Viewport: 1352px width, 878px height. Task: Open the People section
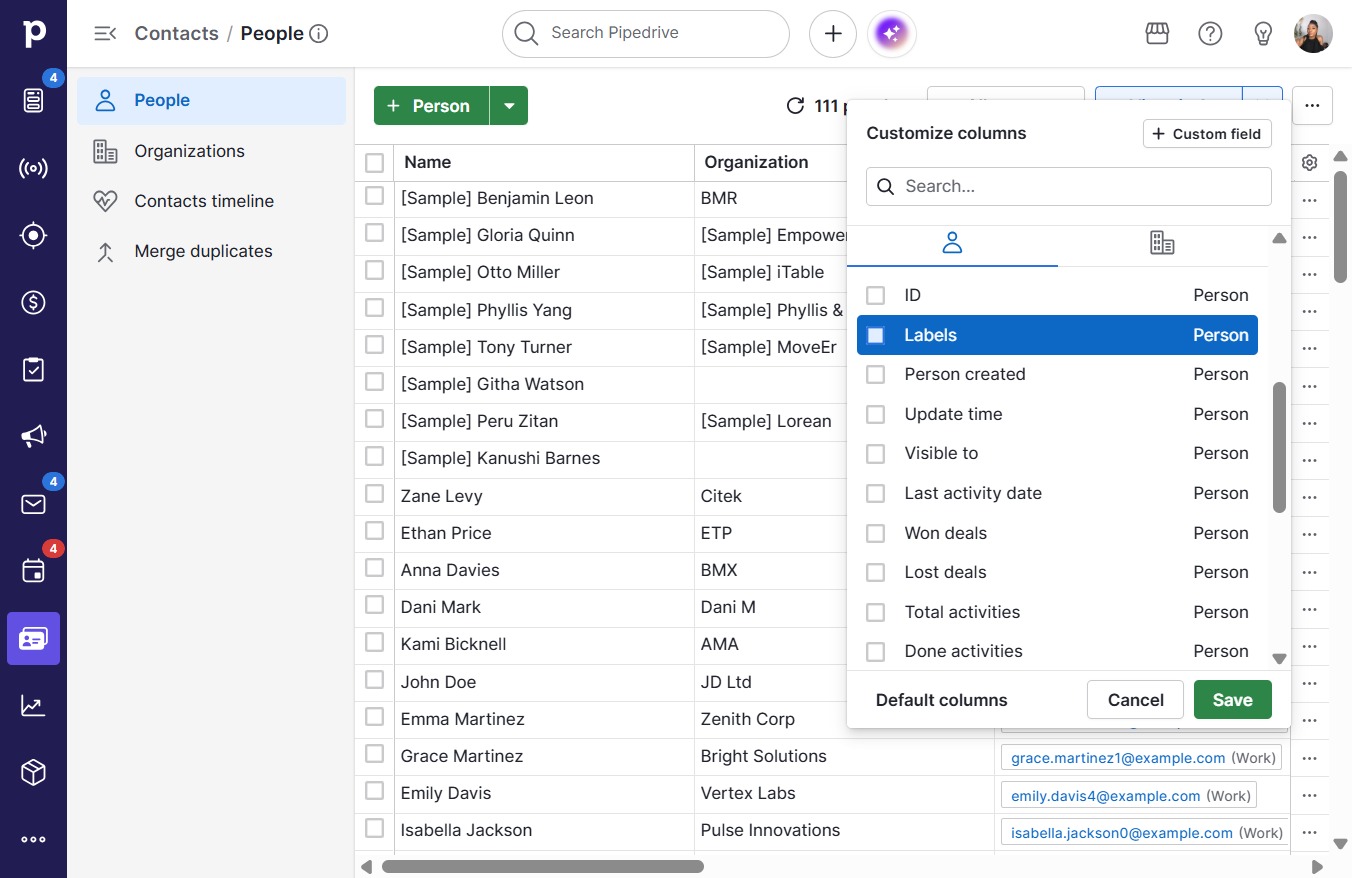[x=211, y=100]
